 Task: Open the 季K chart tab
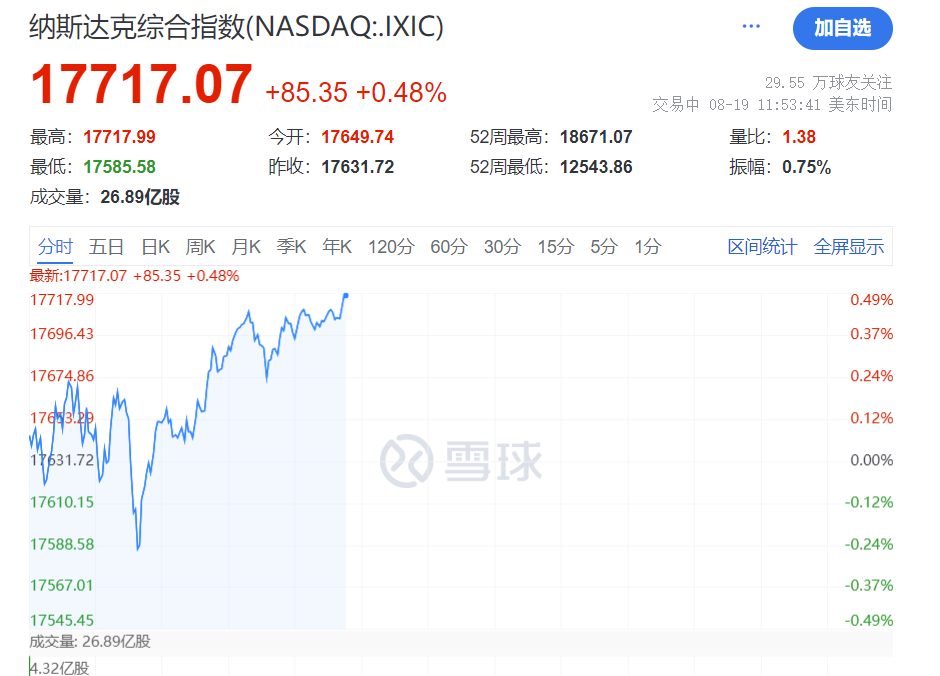tap(291, 246)
